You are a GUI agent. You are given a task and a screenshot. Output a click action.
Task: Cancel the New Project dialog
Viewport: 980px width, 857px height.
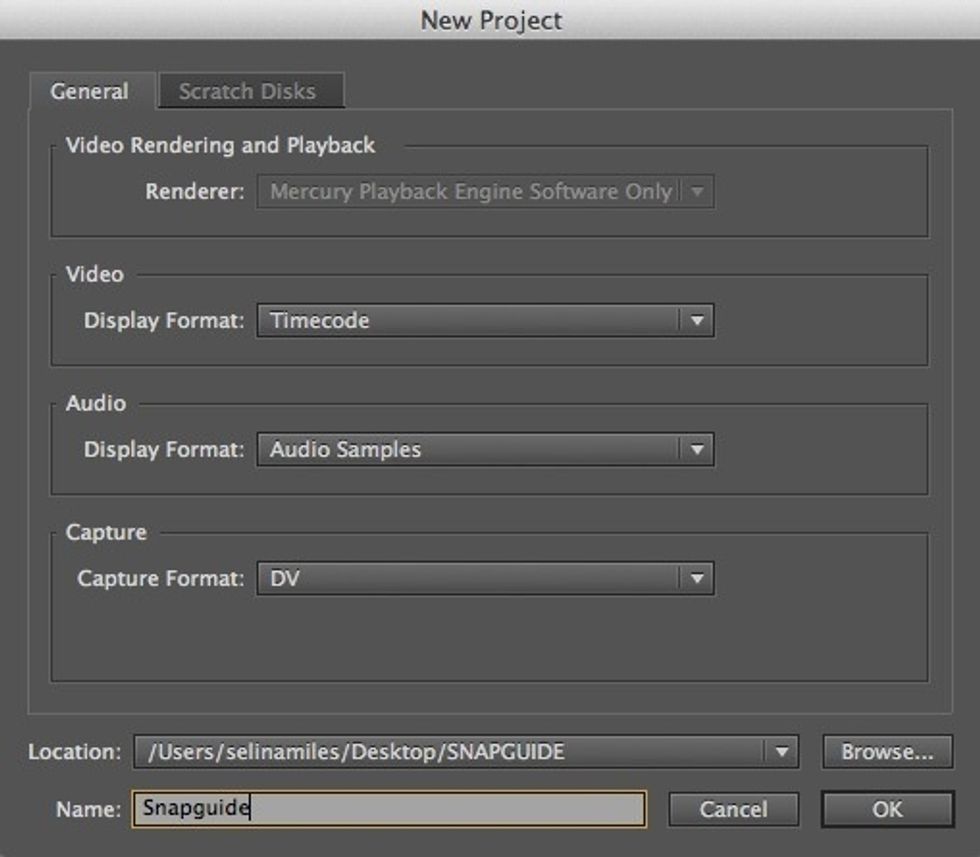coord(733,809)
